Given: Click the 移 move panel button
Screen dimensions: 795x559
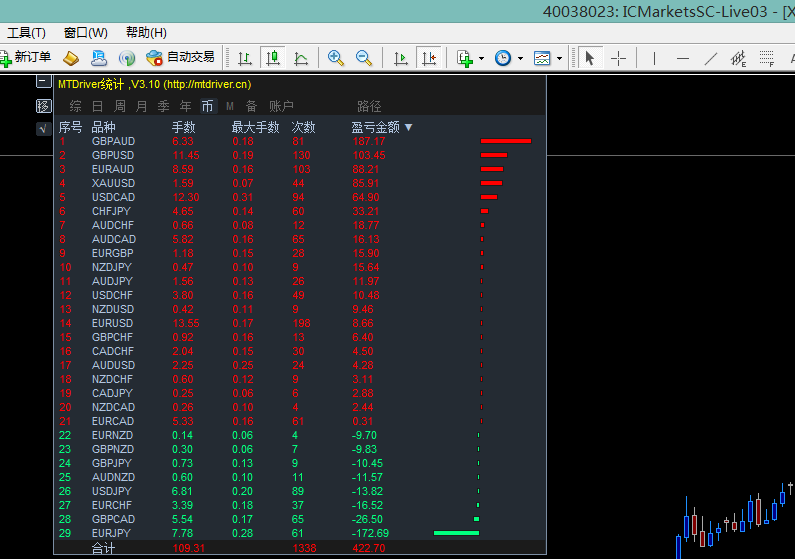Looking at the screenshot, I should coord(44,106).
